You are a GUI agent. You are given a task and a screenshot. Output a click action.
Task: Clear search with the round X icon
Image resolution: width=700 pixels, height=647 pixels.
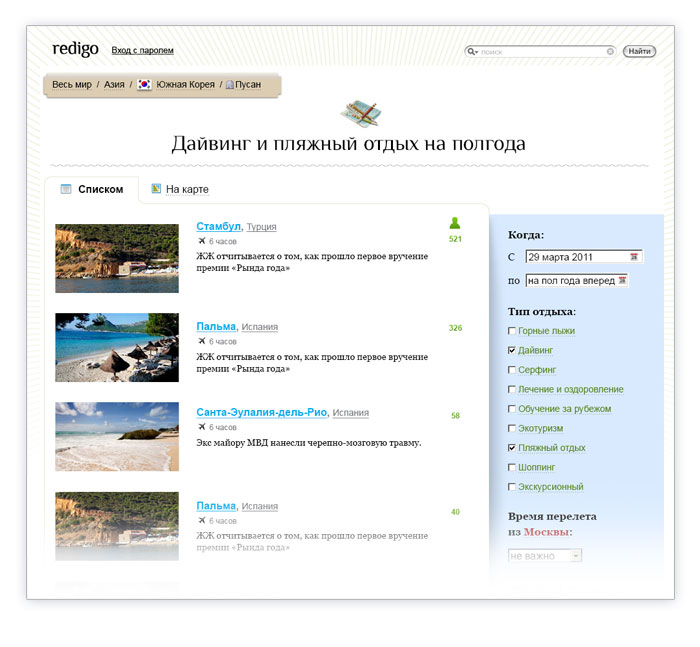coord(610,51)
